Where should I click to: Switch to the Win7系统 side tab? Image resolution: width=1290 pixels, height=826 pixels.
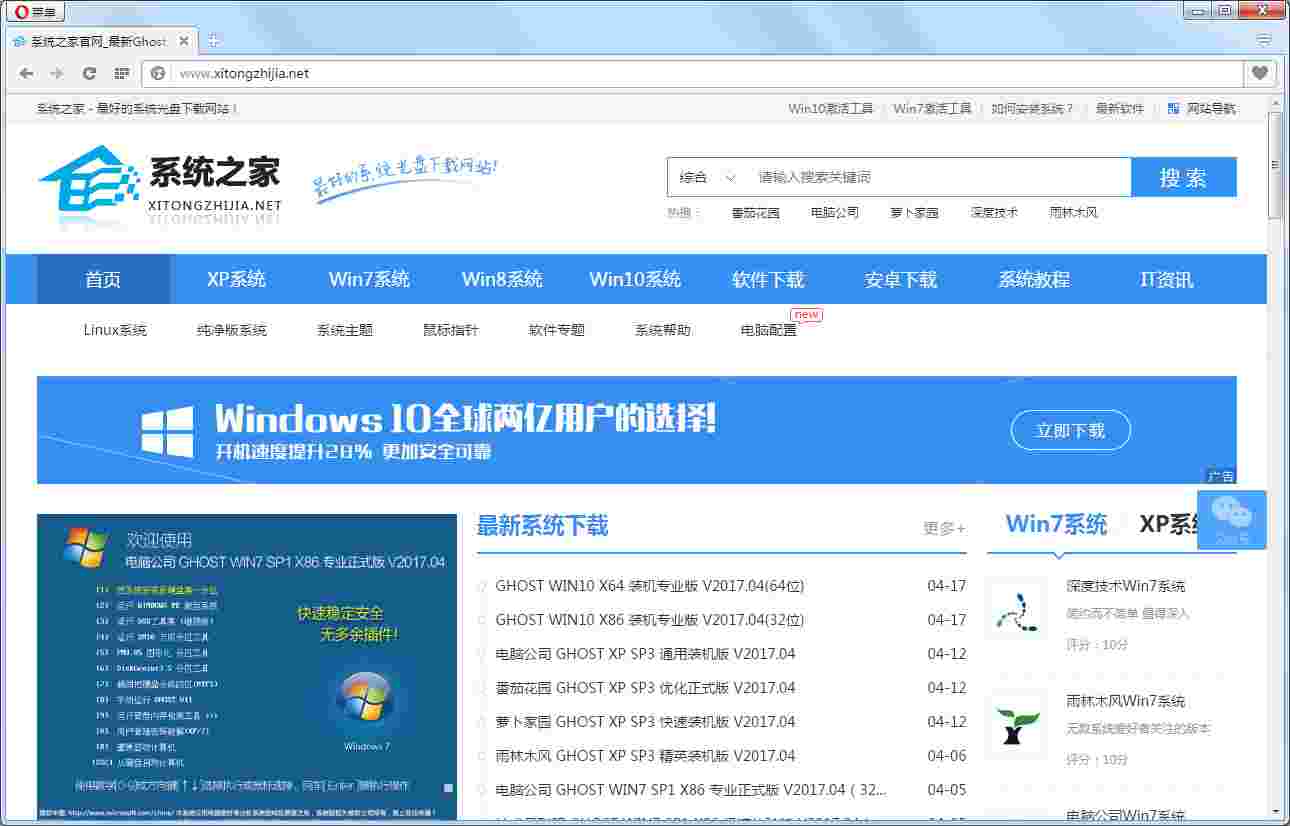click(x=1056, y=524)
